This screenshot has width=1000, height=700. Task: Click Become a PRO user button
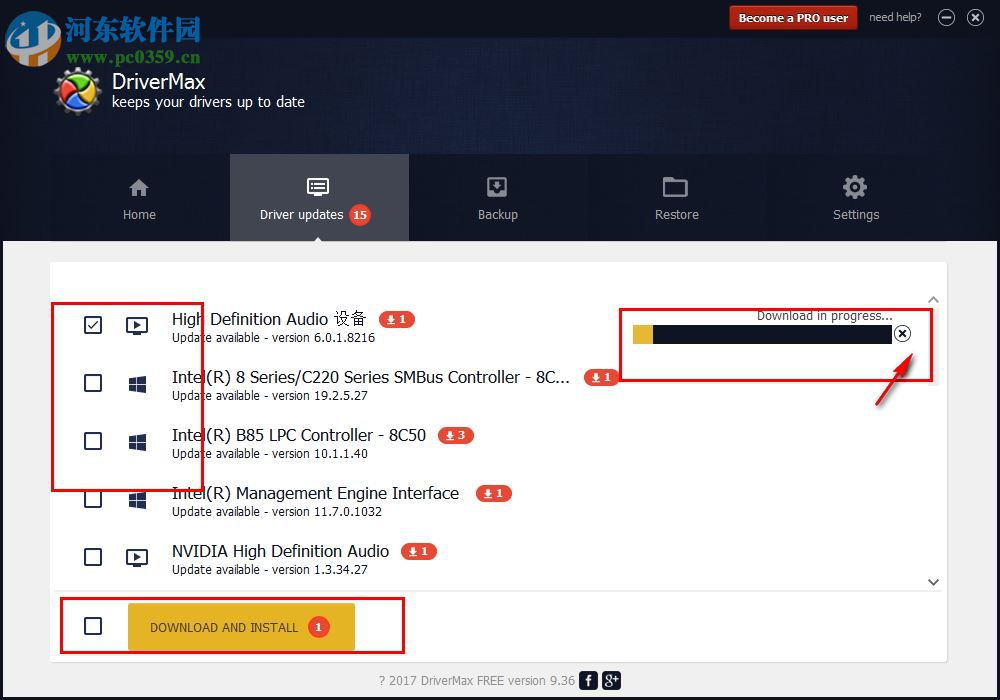coord(793,18)
